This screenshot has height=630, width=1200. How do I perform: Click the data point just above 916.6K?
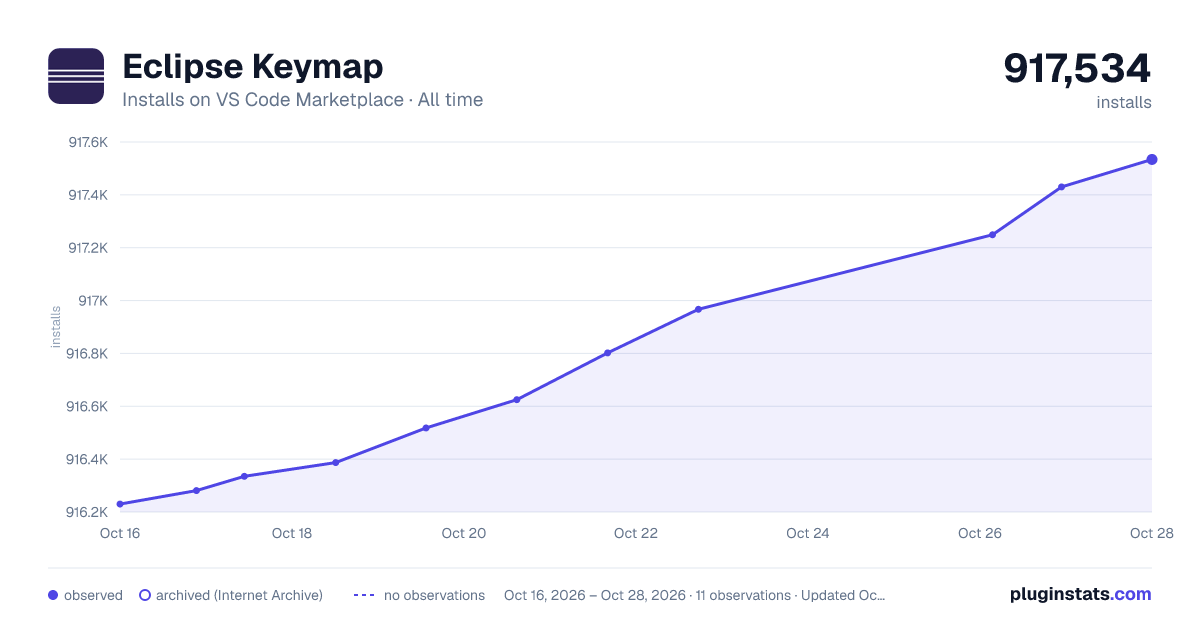pyautogui.click(x=516, y=400)
